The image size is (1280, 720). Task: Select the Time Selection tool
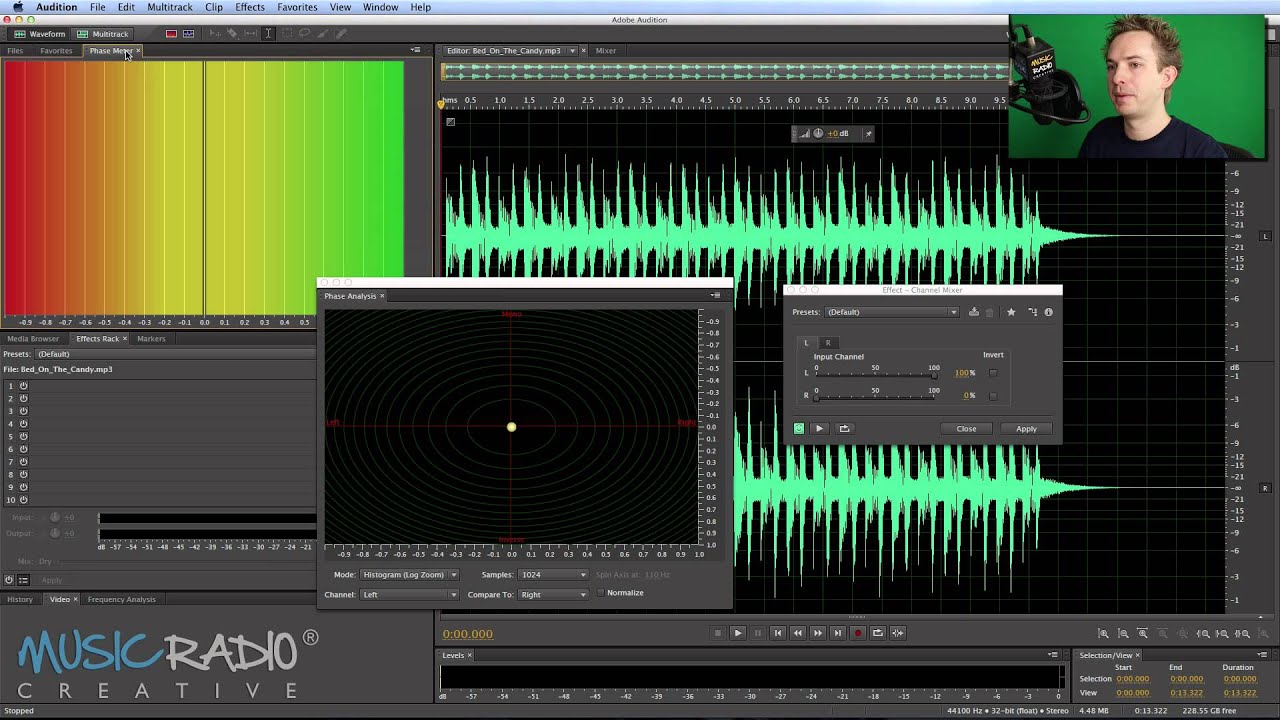pos(268,34)
